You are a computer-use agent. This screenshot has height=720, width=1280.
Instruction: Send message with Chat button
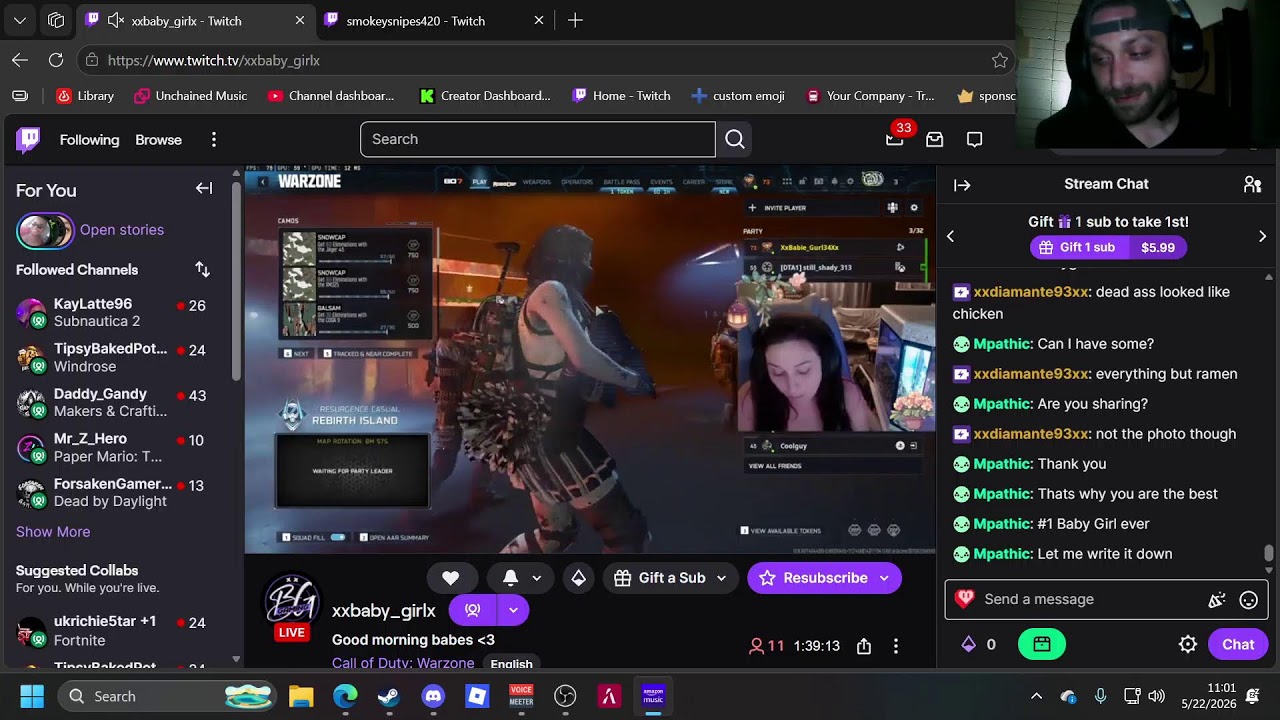coord(1237,645)
